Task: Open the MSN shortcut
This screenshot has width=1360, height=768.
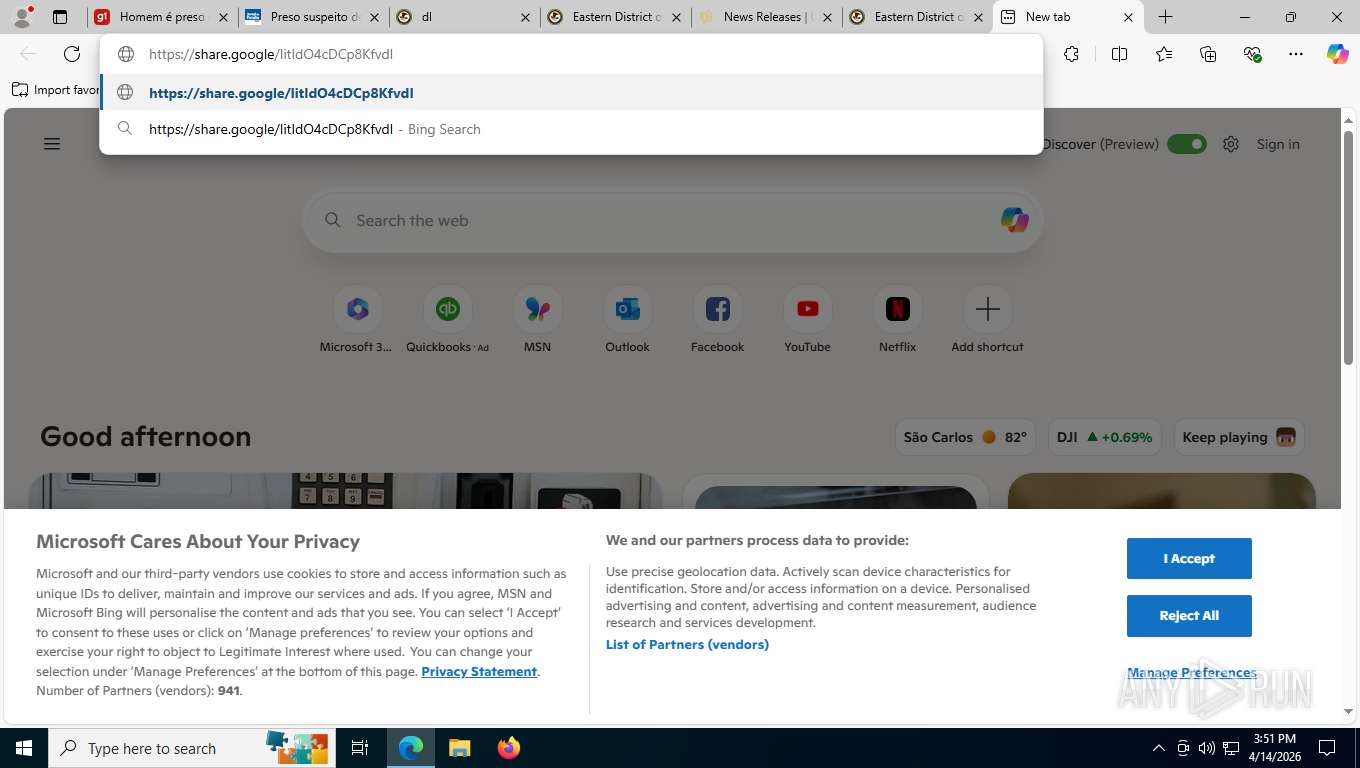Action: pyautogui.click(x=537, y=319)
